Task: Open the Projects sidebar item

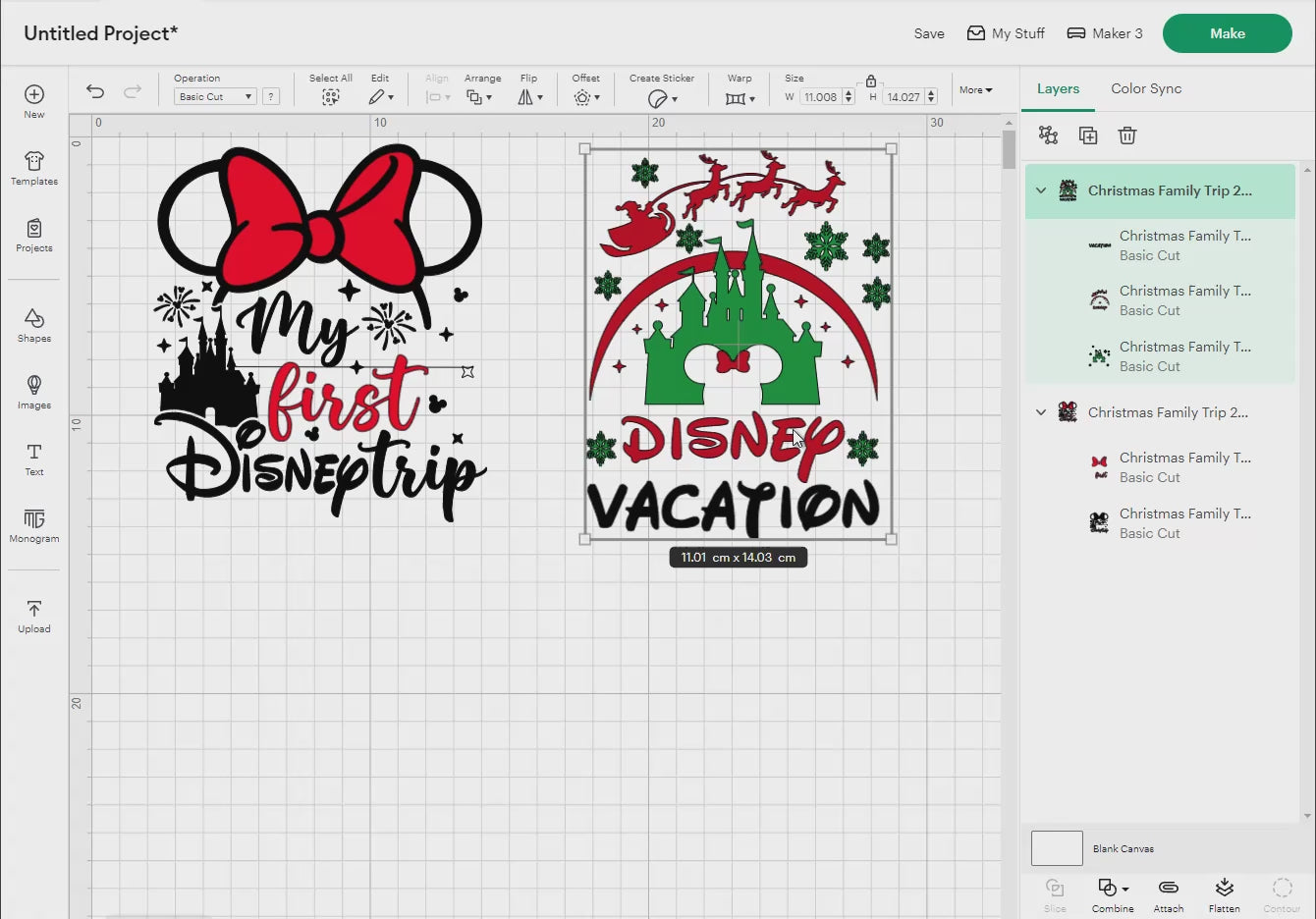Action: 34,235
